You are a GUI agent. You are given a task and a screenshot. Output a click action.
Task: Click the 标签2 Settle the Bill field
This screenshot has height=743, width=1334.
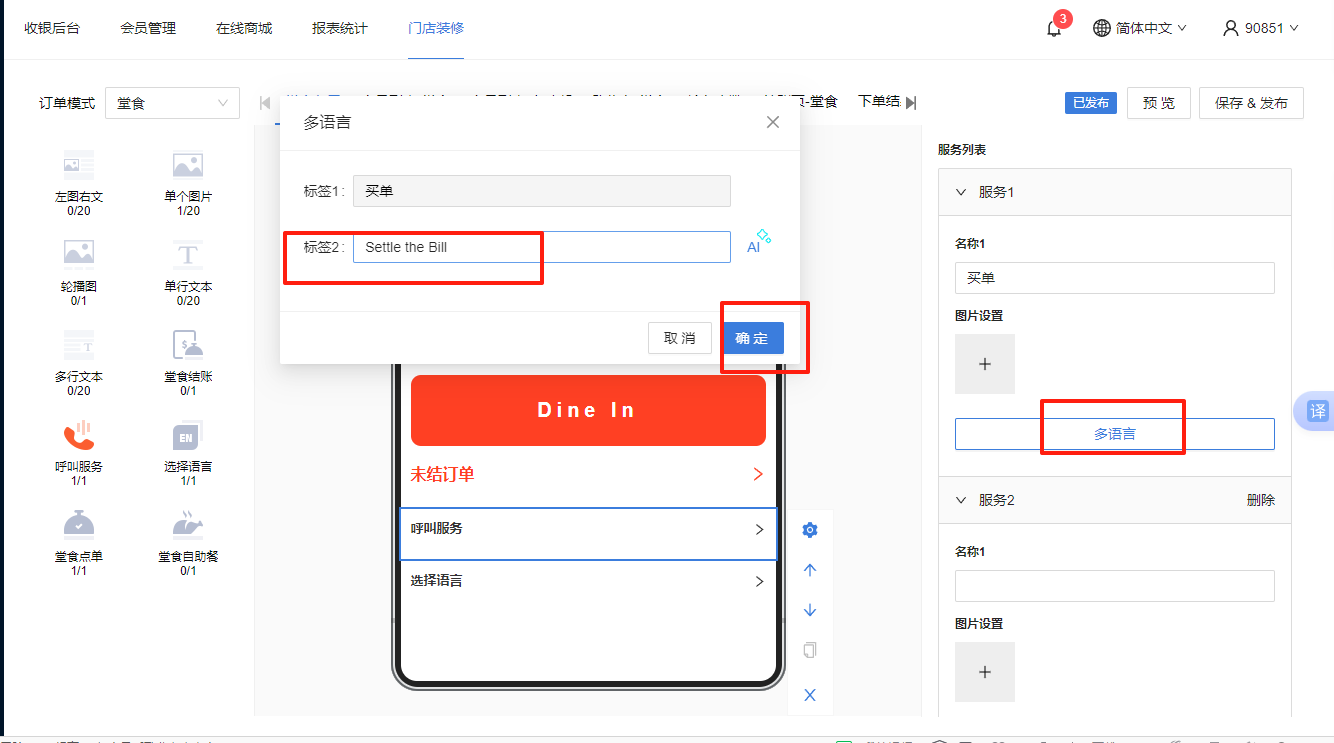pyautogui.click(x=541, y=247)
